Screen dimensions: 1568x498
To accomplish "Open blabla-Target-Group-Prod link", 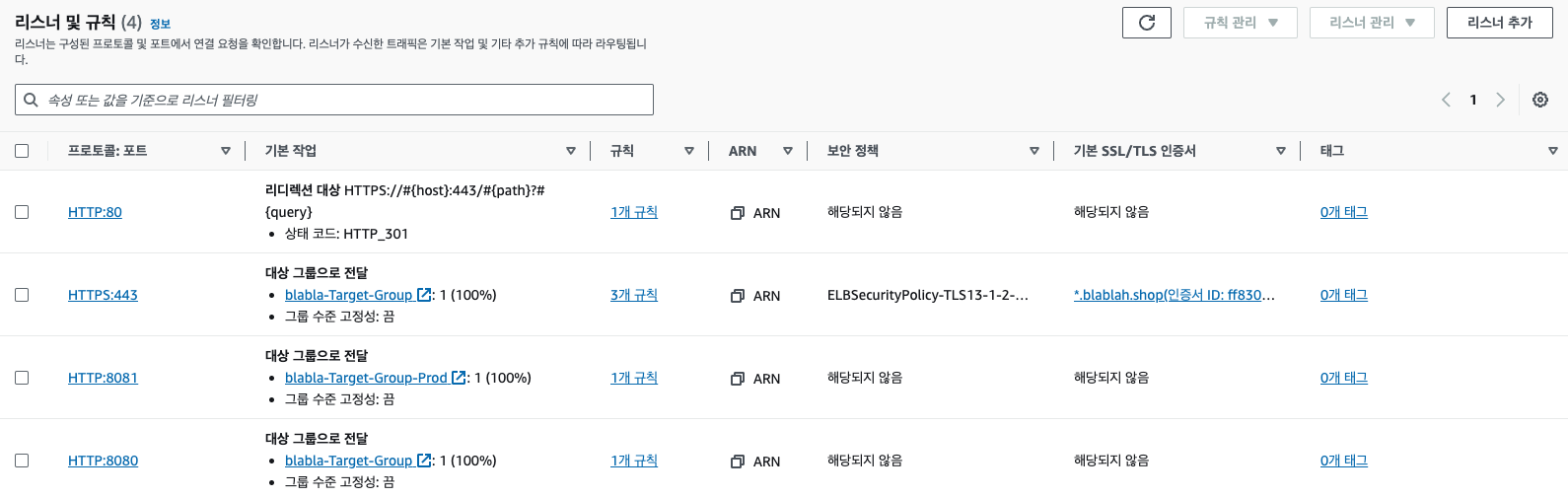I will click(366, 378).
